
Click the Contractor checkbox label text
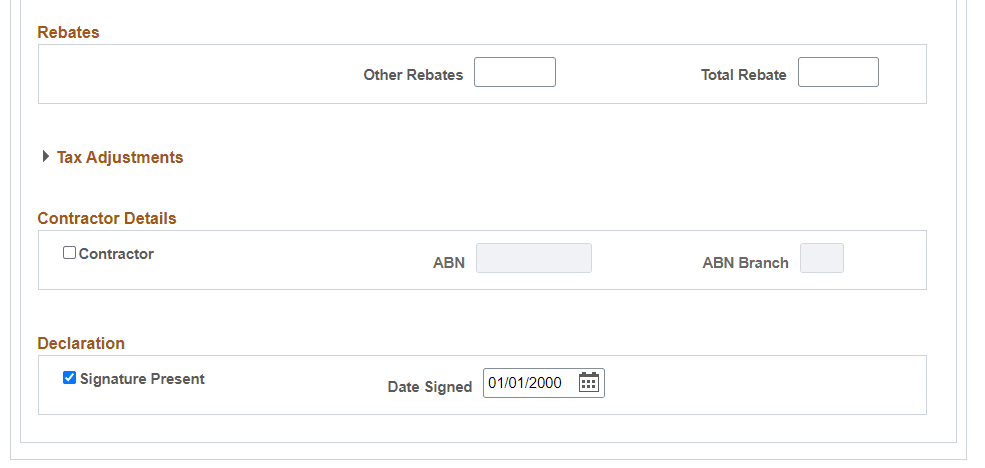(x=116, y=254)
